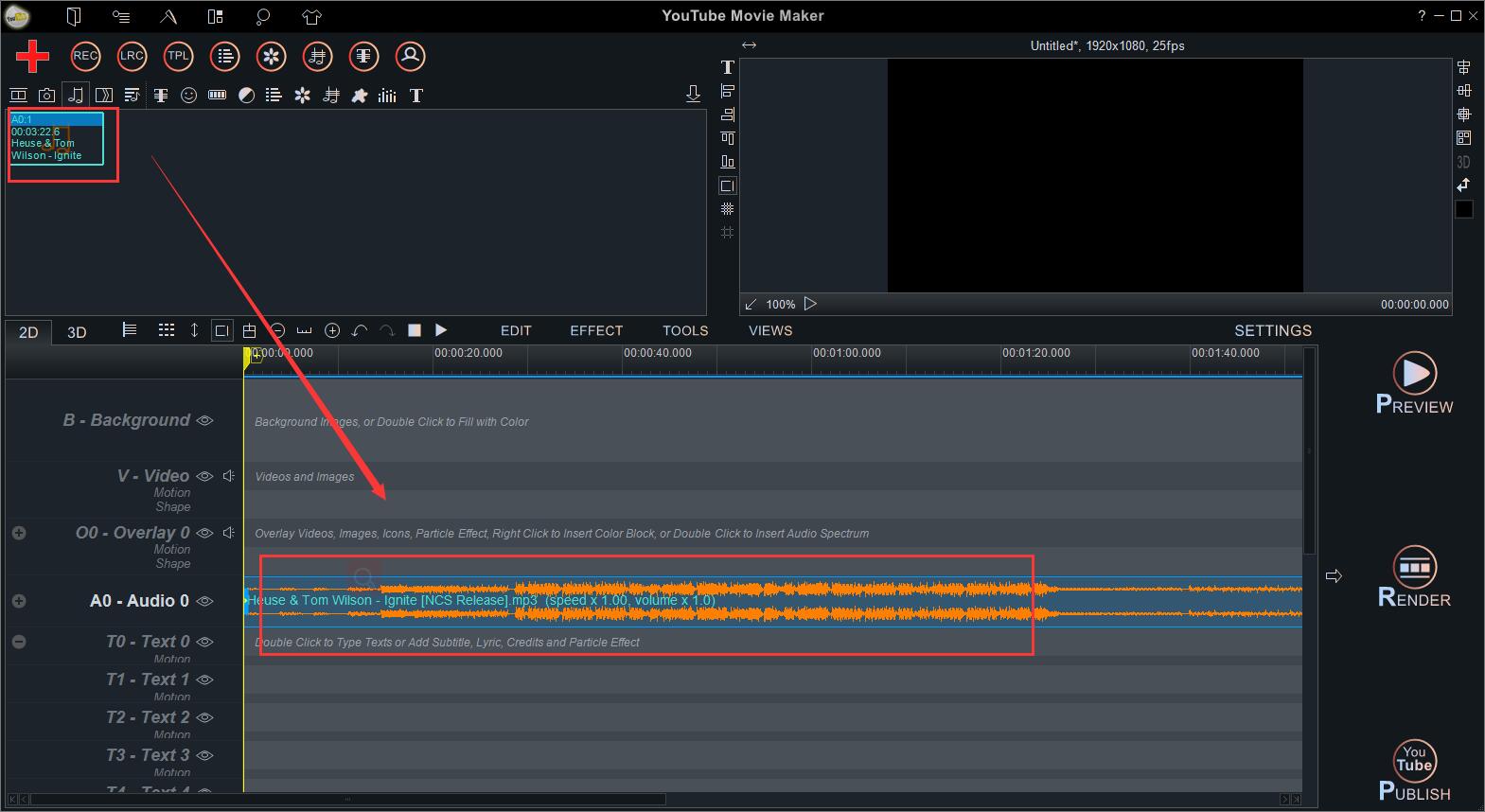Play preview with triangle under preview window
Viewport: 1485px width, 812px height.
[x=810, y=304]
